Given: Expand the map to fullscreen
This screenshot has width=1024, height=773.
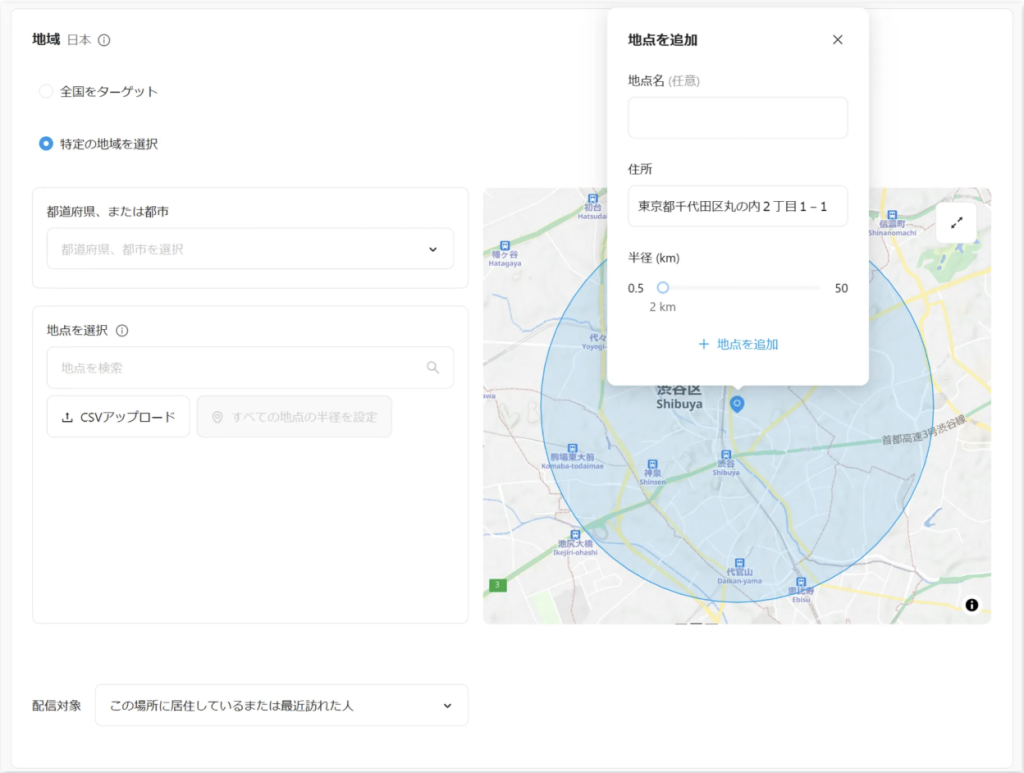Looking at the screenshot, I should pyautogui.click(x=955, y=223).
